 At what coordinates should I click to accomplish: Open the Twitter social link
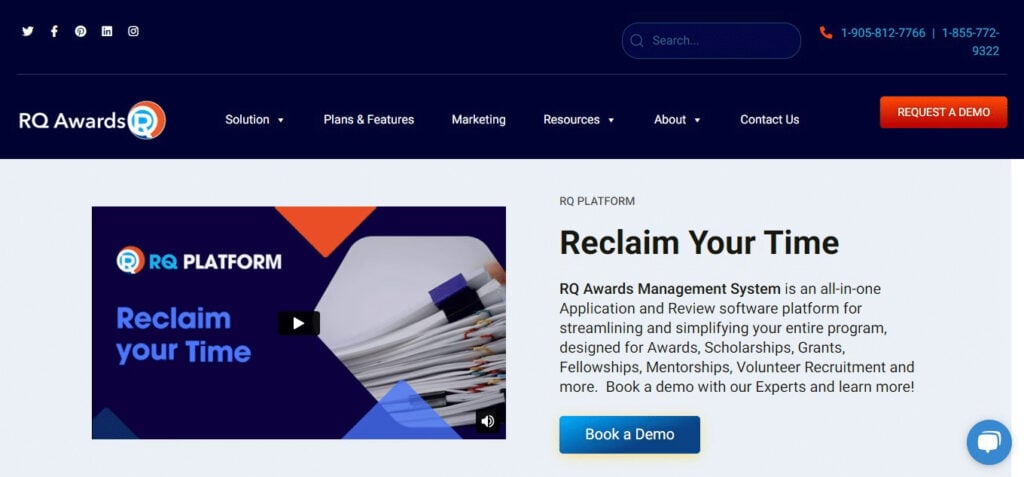coord(27,31)
